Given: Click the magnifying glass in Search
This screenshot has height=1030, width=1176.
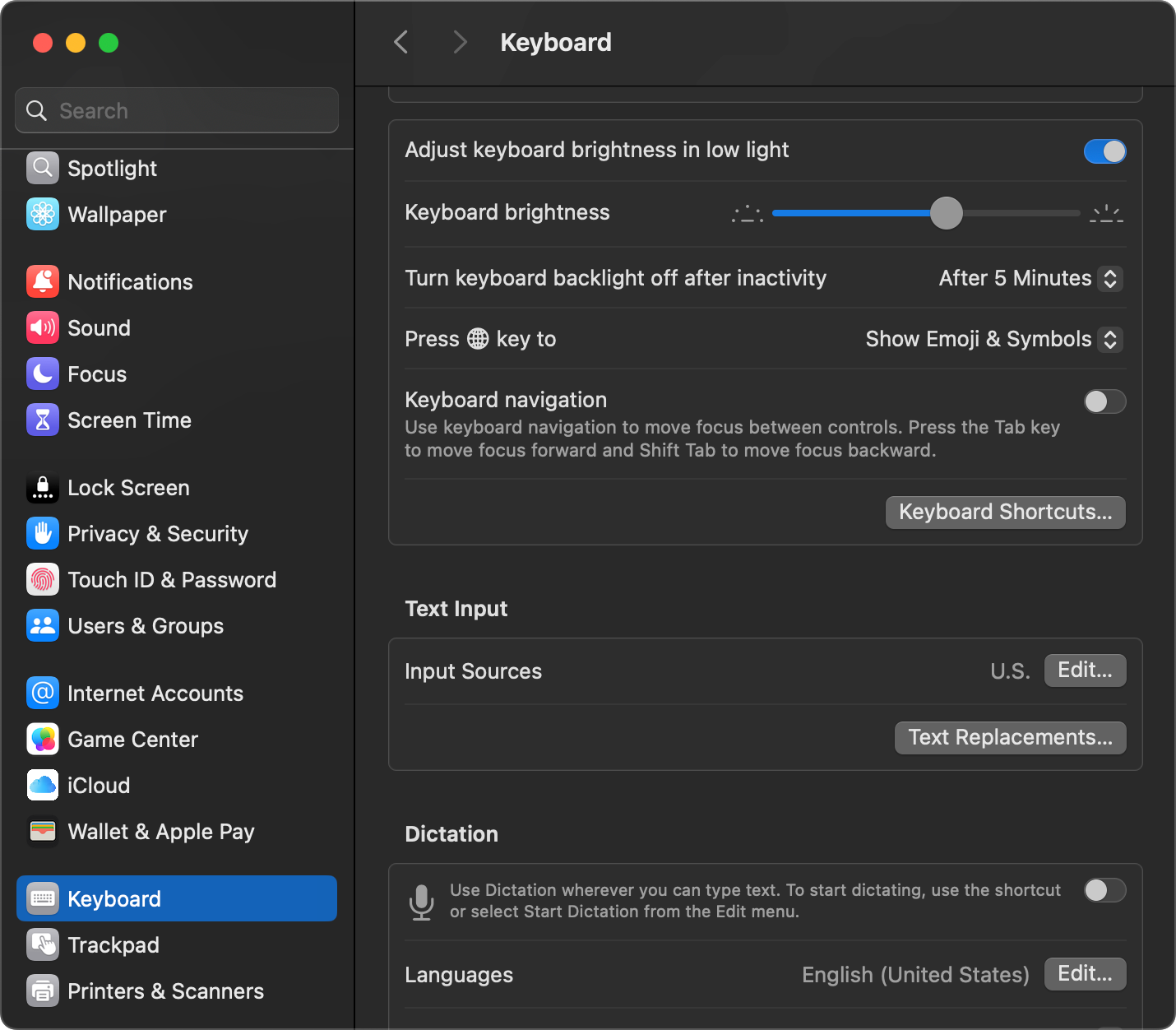Looking at the screenshot, I should point(36,110).
